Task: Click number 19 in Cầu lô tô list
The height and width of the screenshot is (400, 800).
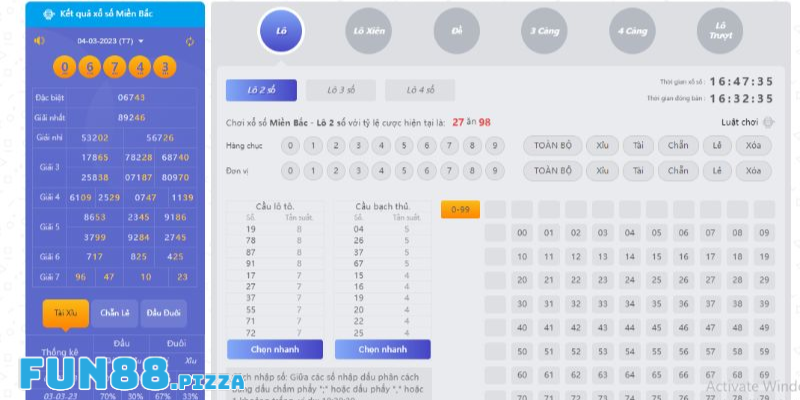Action: tap(251, 229)
